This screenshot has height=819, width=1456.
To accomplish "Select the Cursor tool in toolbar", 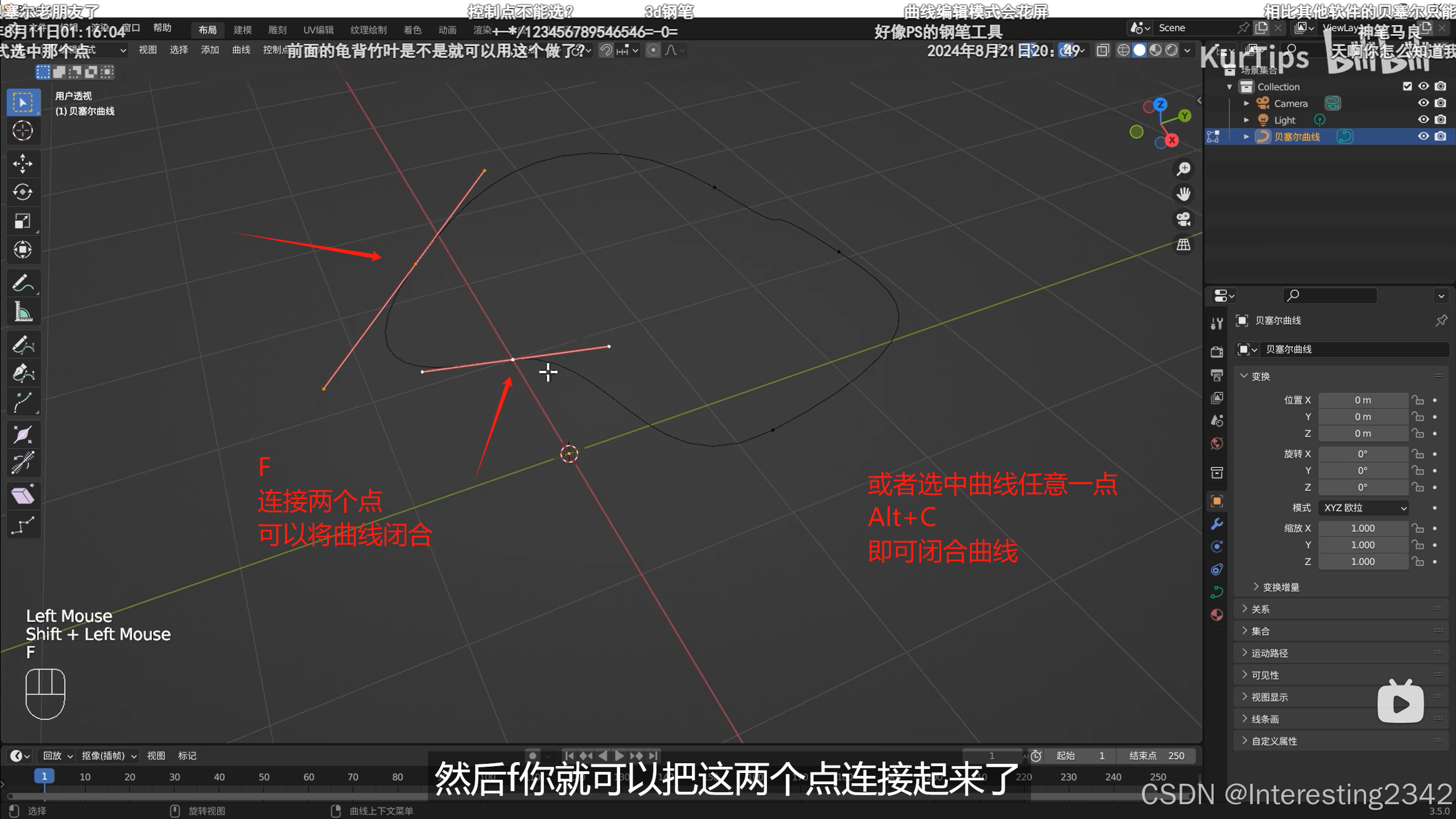I will (23, 131).
